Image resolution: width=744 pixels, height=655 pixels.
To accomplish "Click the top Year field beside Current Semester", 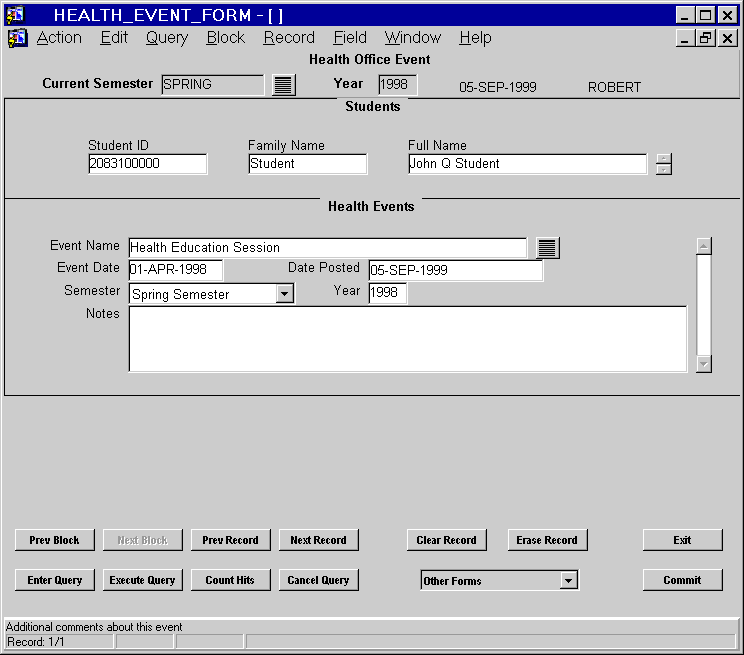I will [x=398, y=84].
